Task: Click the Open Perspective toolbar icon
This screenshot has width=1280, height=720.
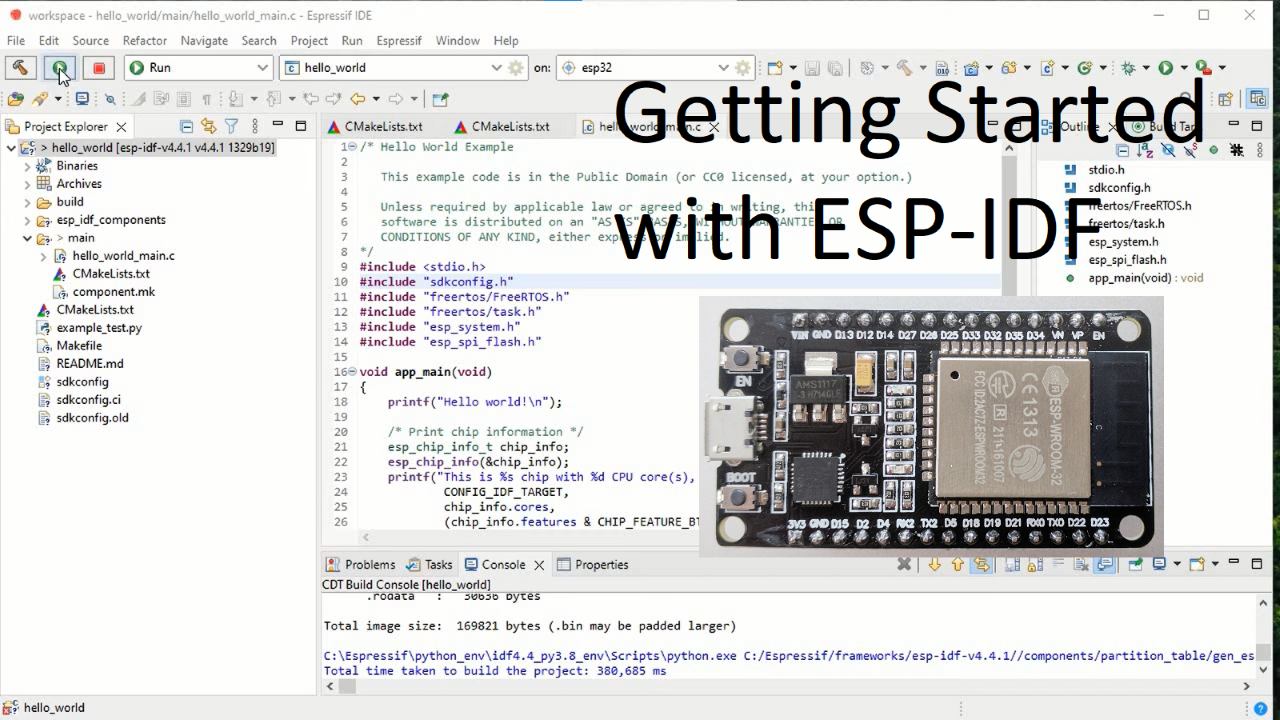Action: pos(1225,99)
